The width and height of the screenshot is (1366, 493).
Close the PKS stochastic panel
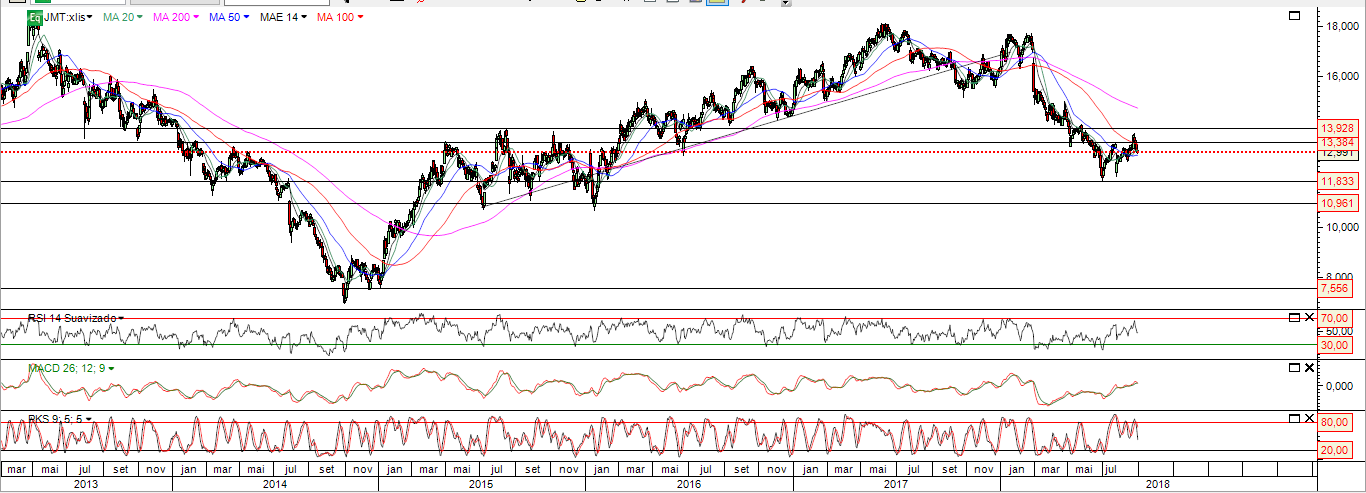[x=1309, y=418]
